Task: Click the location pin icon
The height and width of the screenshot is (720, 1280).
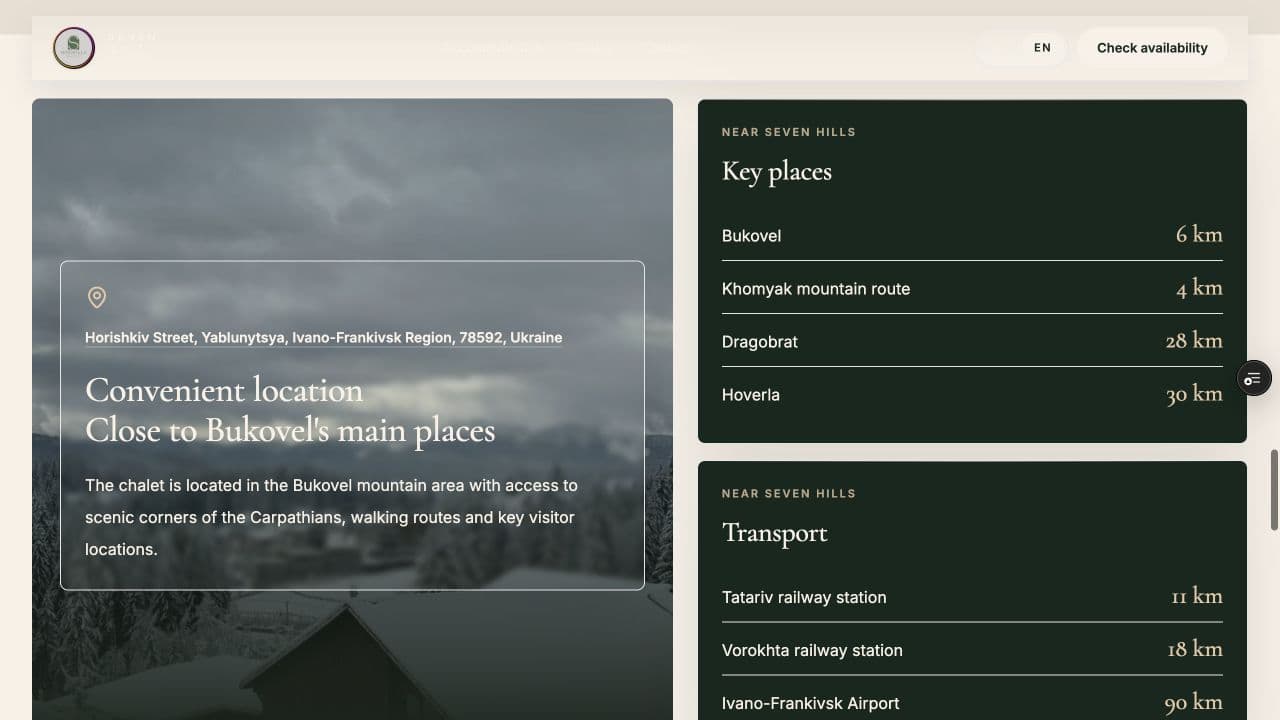Action: [97, 297]
